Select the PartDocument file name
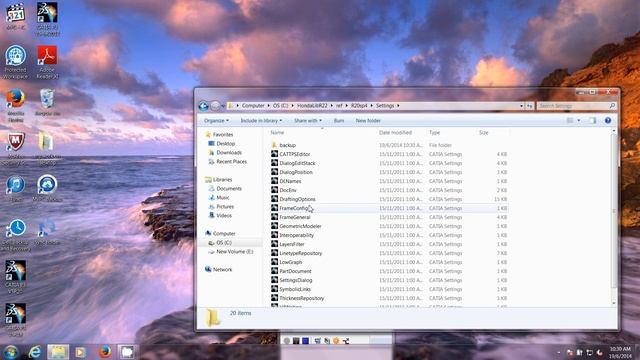 (295, 271)
